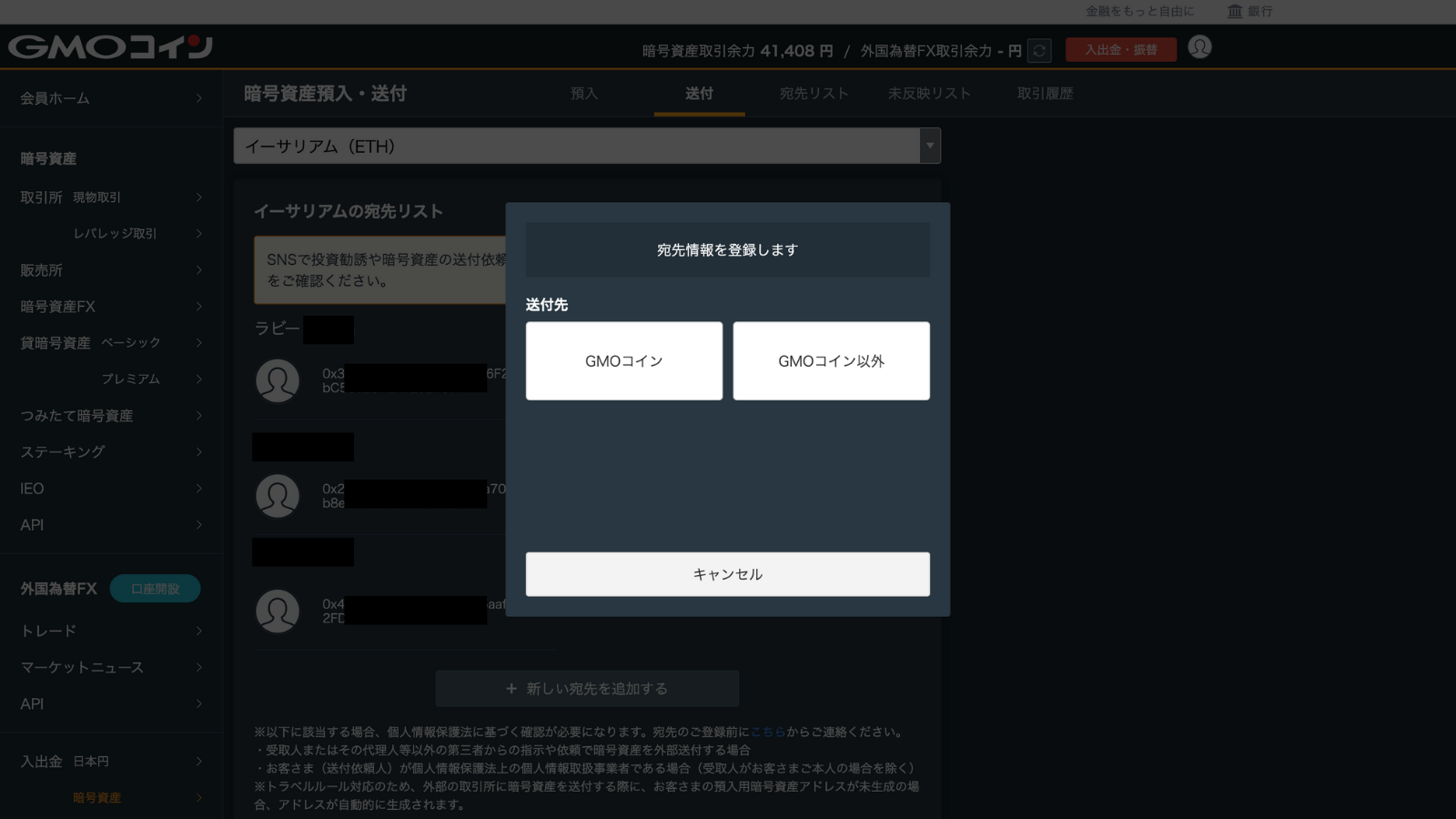Expand the ステーキング sidebar item
1456x819 pixels.
click(x=111, y=452)
